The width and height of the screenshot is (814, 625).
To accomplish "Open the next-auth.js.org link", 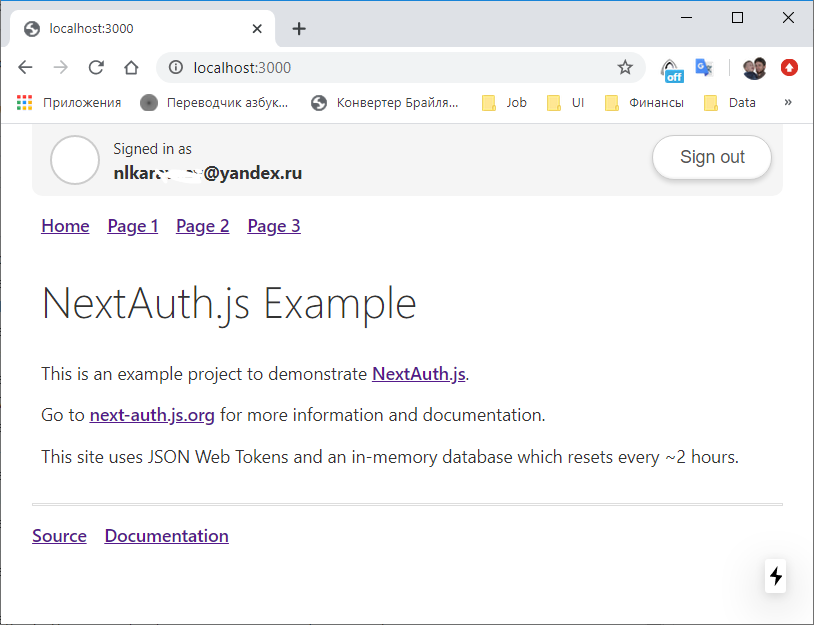I will pyautogui.click(x=152, y=415).
